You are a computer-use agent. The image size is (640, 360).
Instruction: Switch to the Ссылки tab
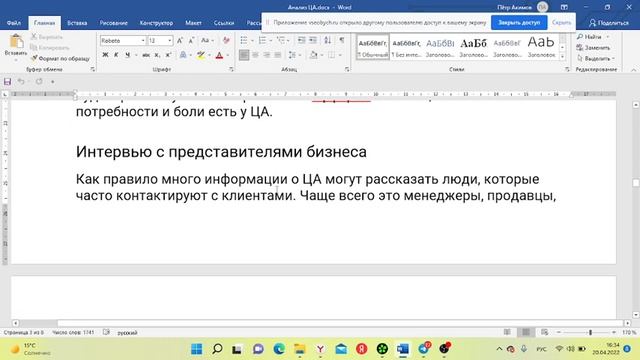pyautogui.click(x=224, y=23)
